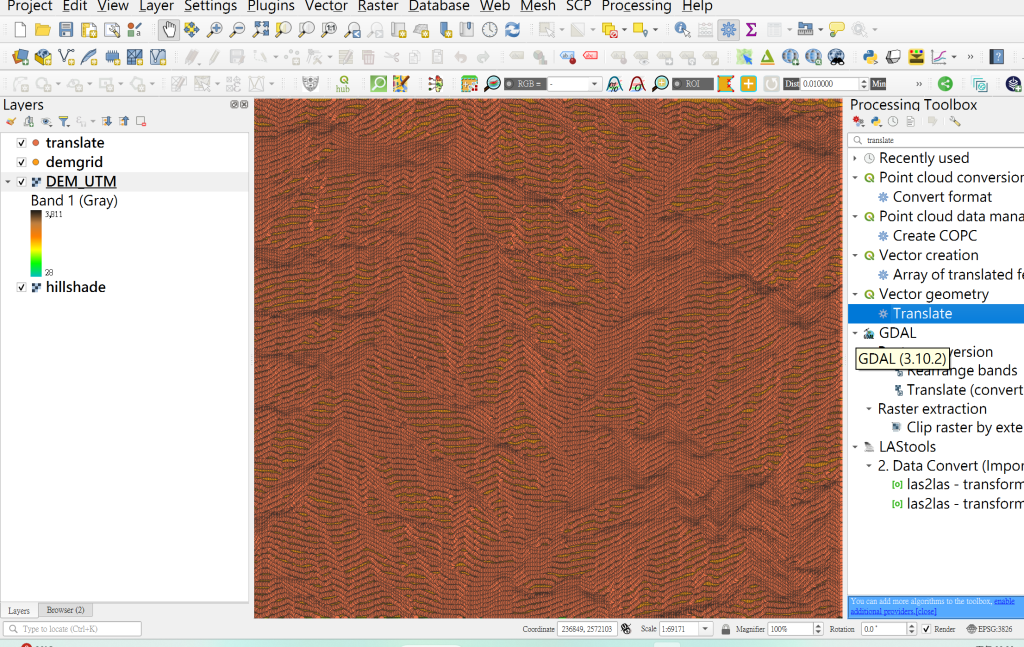Open the temporal controller clock icon
Screen dimensions: 1024x647
(490, 29)
